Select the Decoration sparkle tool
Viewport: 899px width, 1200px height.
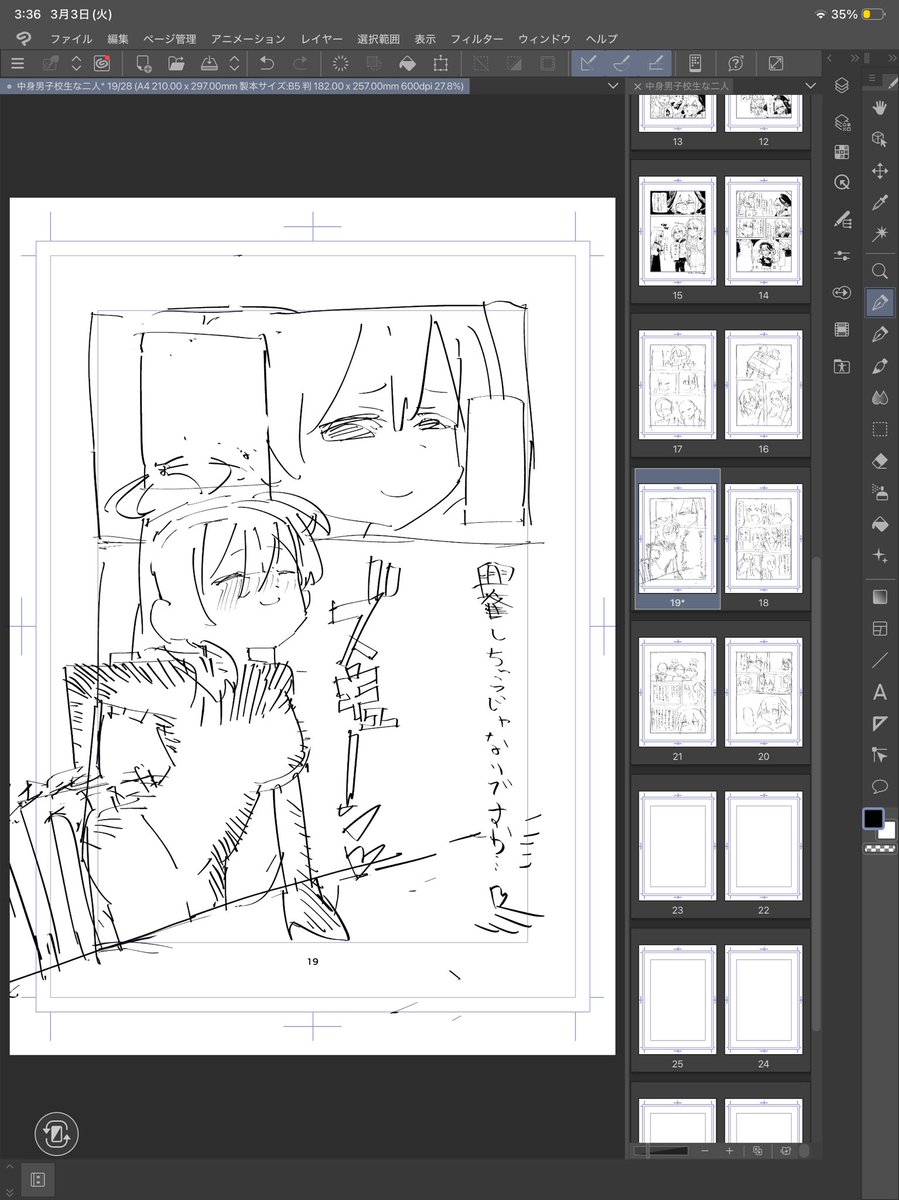(x=880, y=556)
